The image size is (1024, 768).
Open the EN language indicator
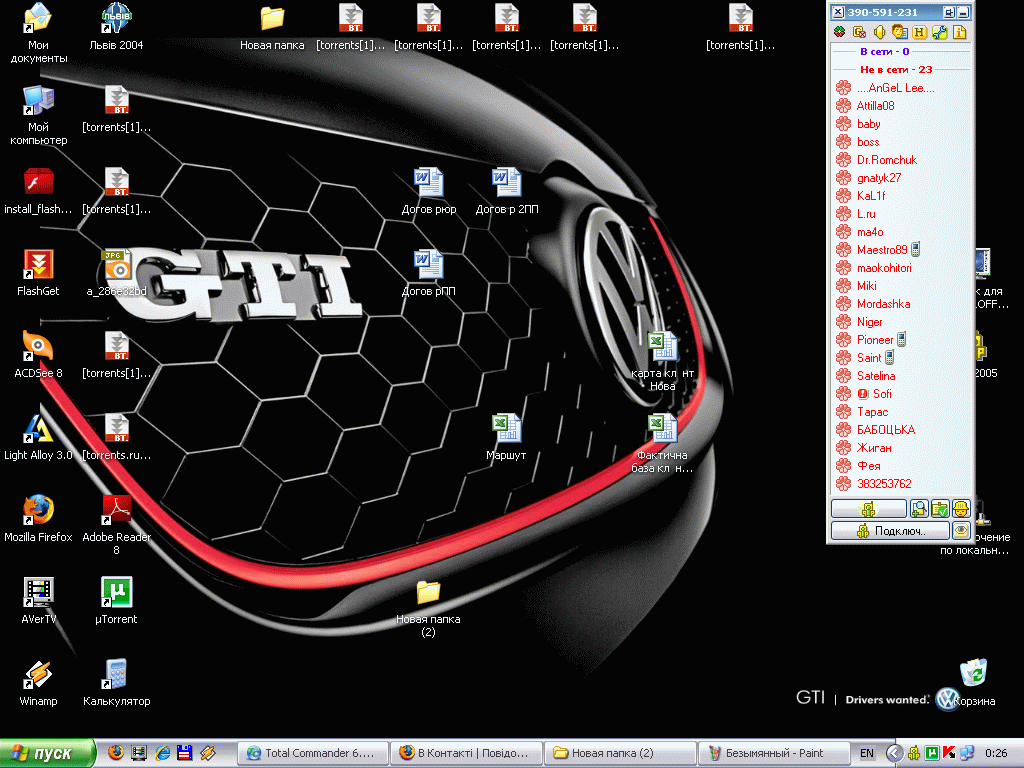point(867,753)
